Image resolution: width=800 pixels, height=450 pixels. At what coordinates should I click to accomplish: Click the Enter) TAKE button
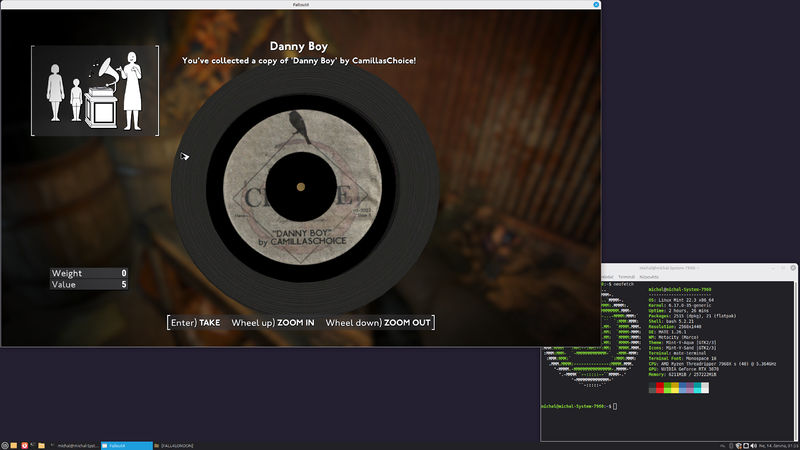click(x=195, y=322)
